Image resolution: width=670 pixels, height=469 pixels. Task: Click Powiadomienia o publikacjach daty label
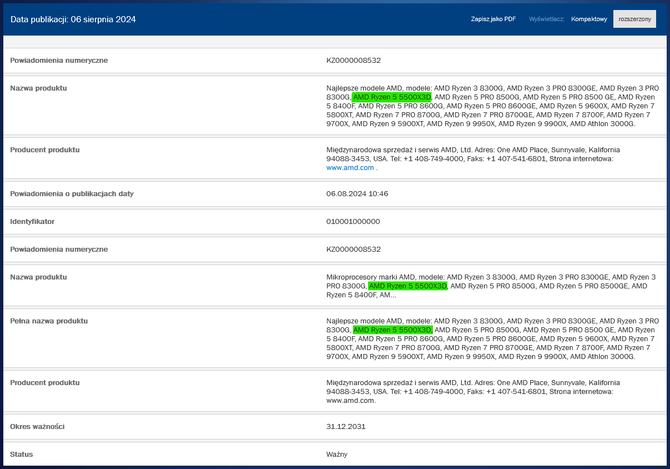72,193
